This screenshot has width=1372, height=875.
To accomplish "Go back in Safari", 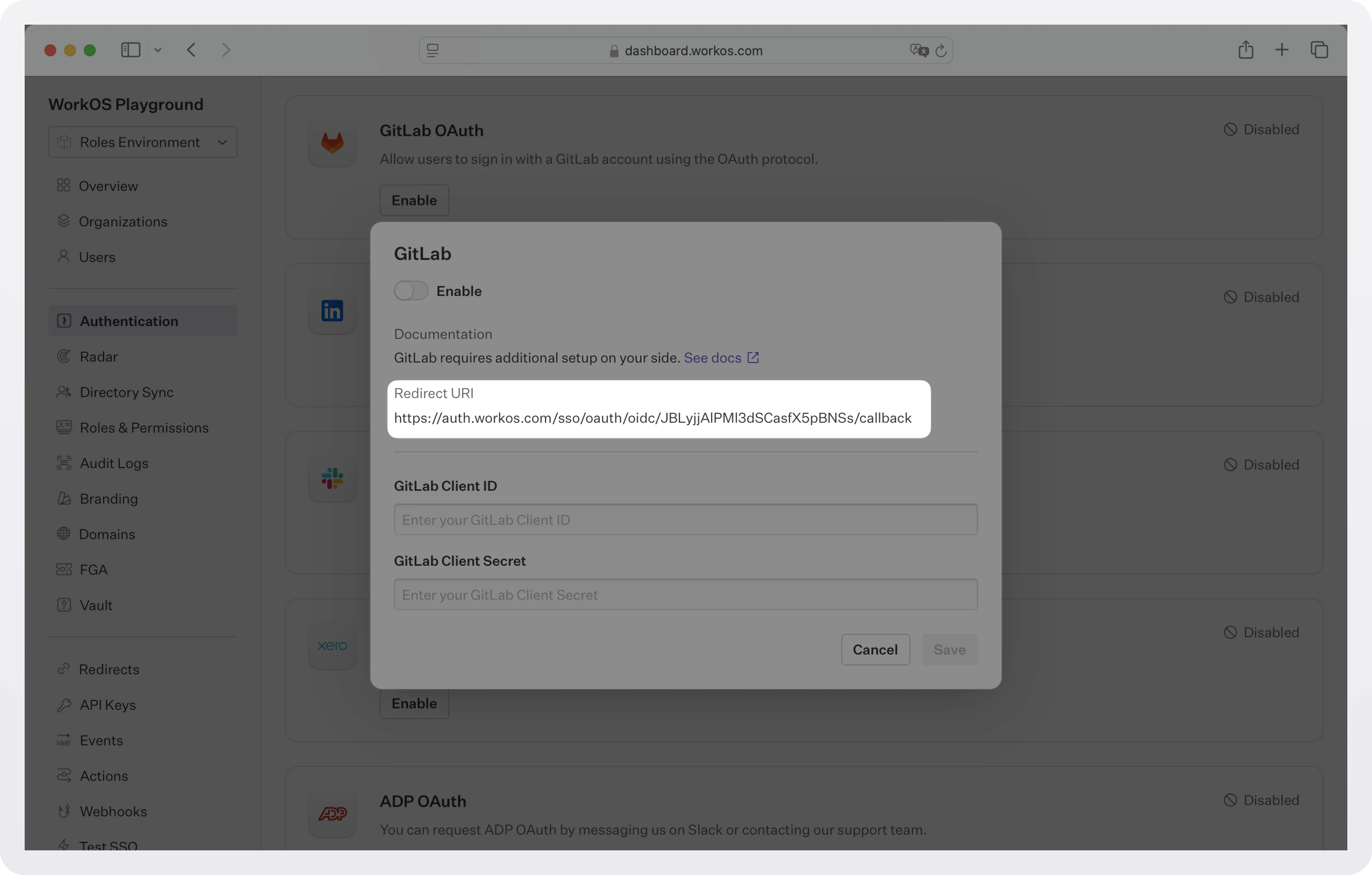I will (191, 50).
